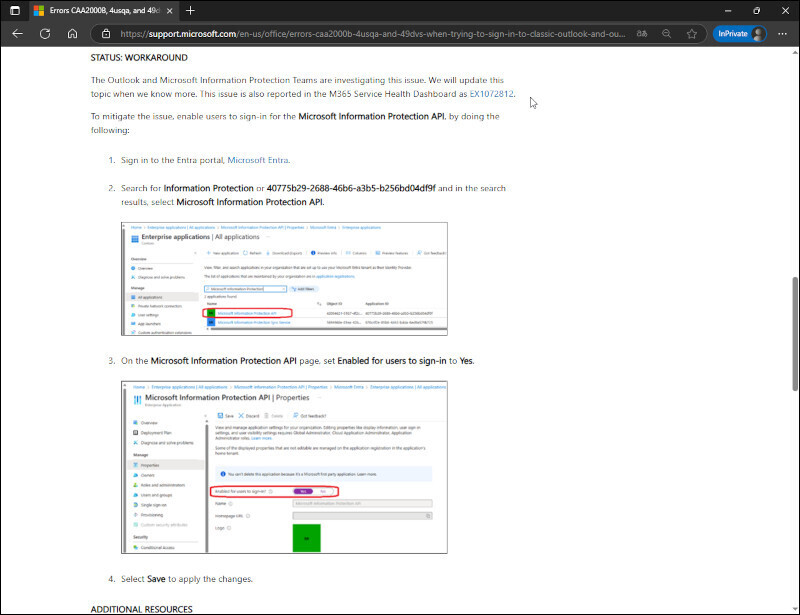Open the EX1072812 service health link
Image resolution: width=800 pixels, height=615 pixels.
(491, 94)
